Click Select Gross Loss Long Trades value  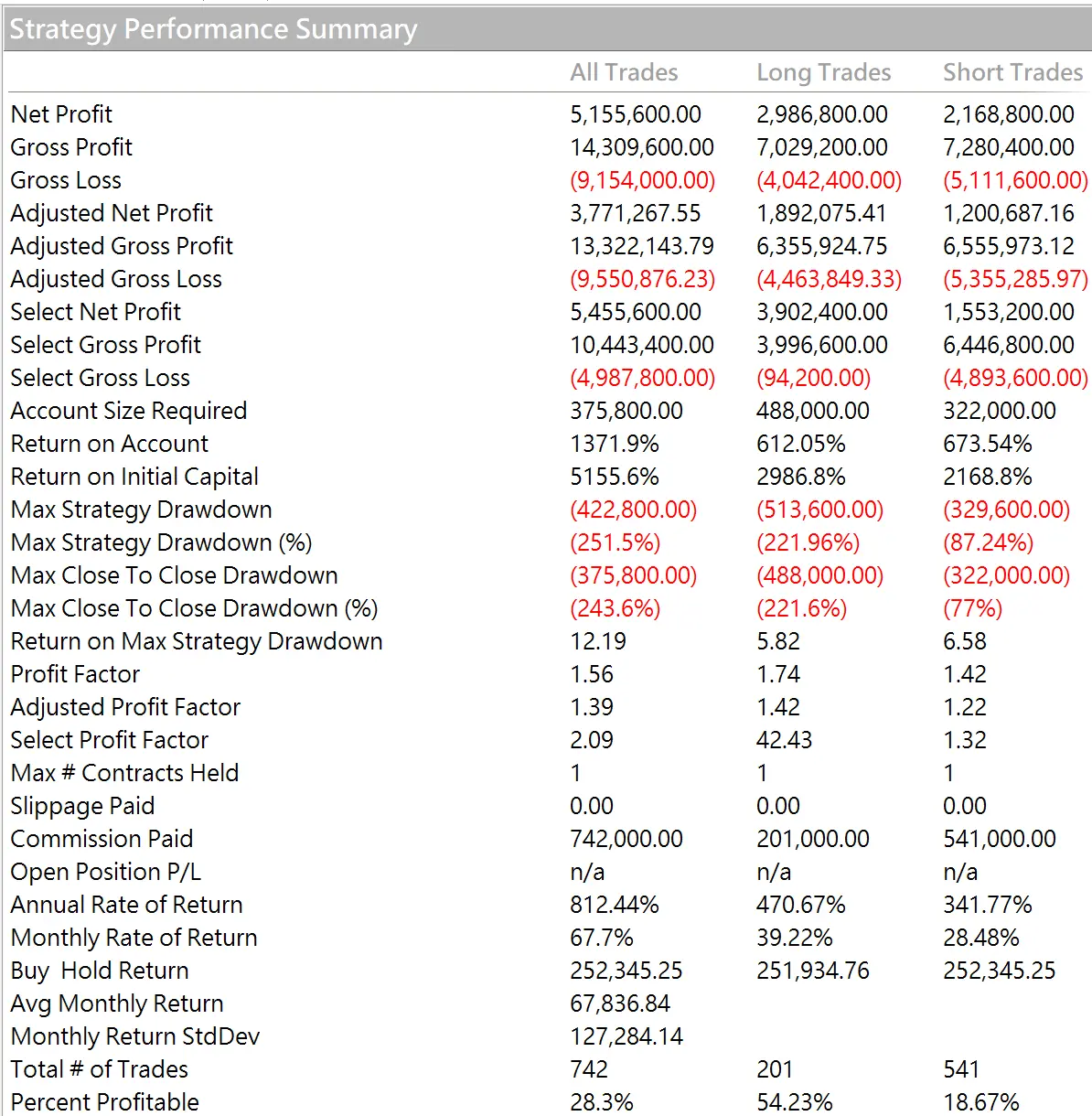coord(813,378)
